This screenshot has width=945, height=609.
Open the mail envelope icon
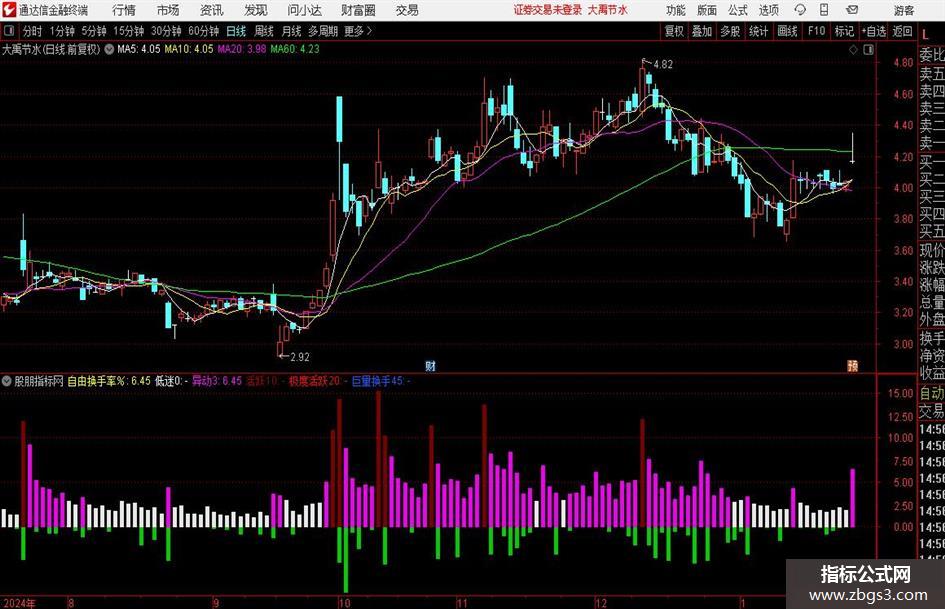tap(852, 10)
